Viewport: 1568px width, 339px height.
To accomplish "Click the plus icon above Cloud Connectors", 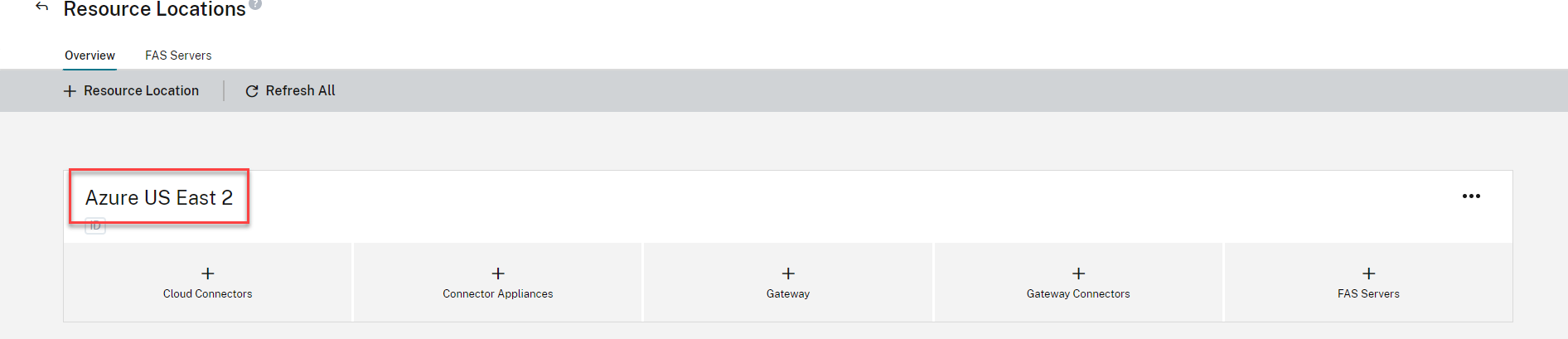I will click(208, 274).
